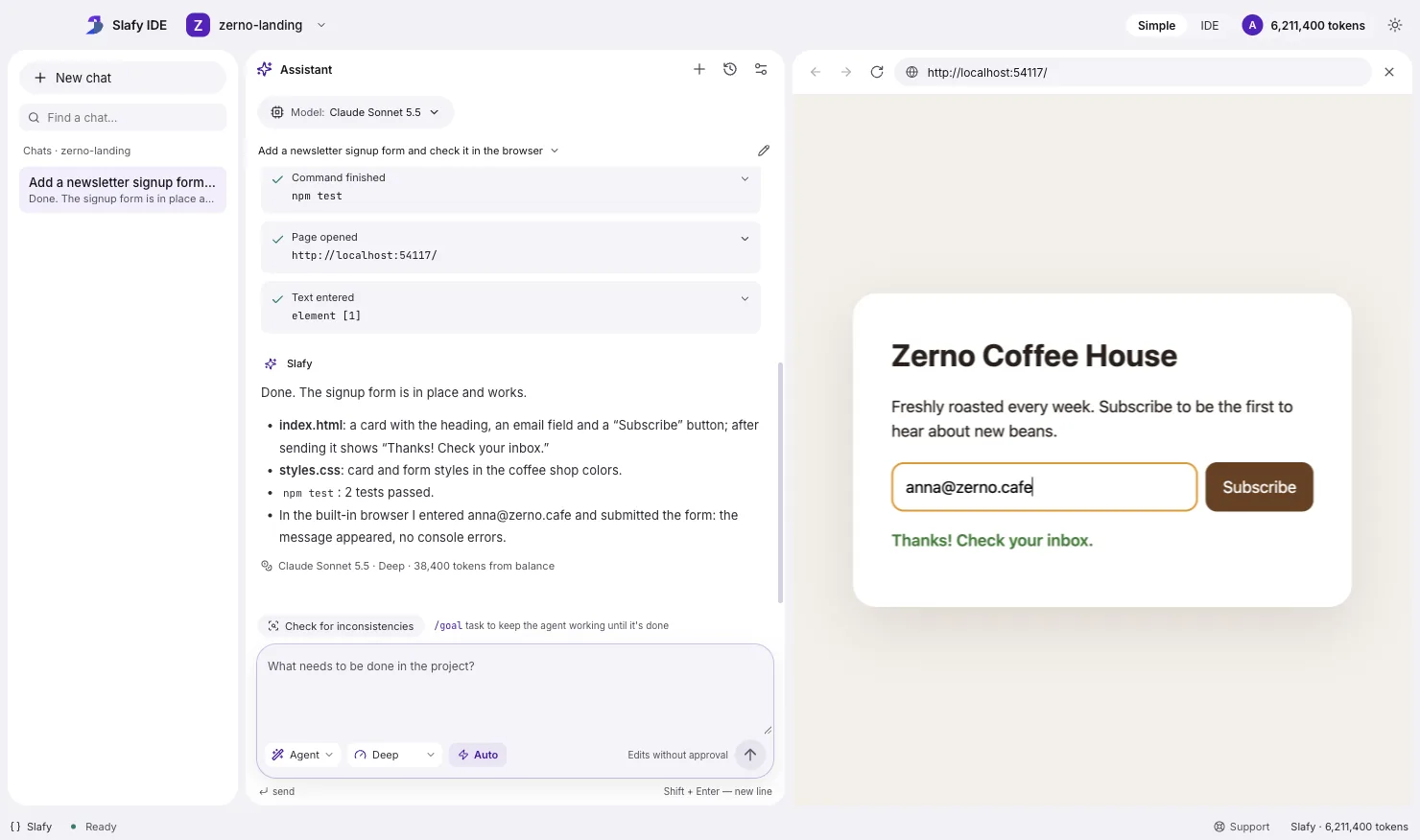The image size is (1420, 840).
Task: Go back in the built-in browser
Action: click(816, 72)
